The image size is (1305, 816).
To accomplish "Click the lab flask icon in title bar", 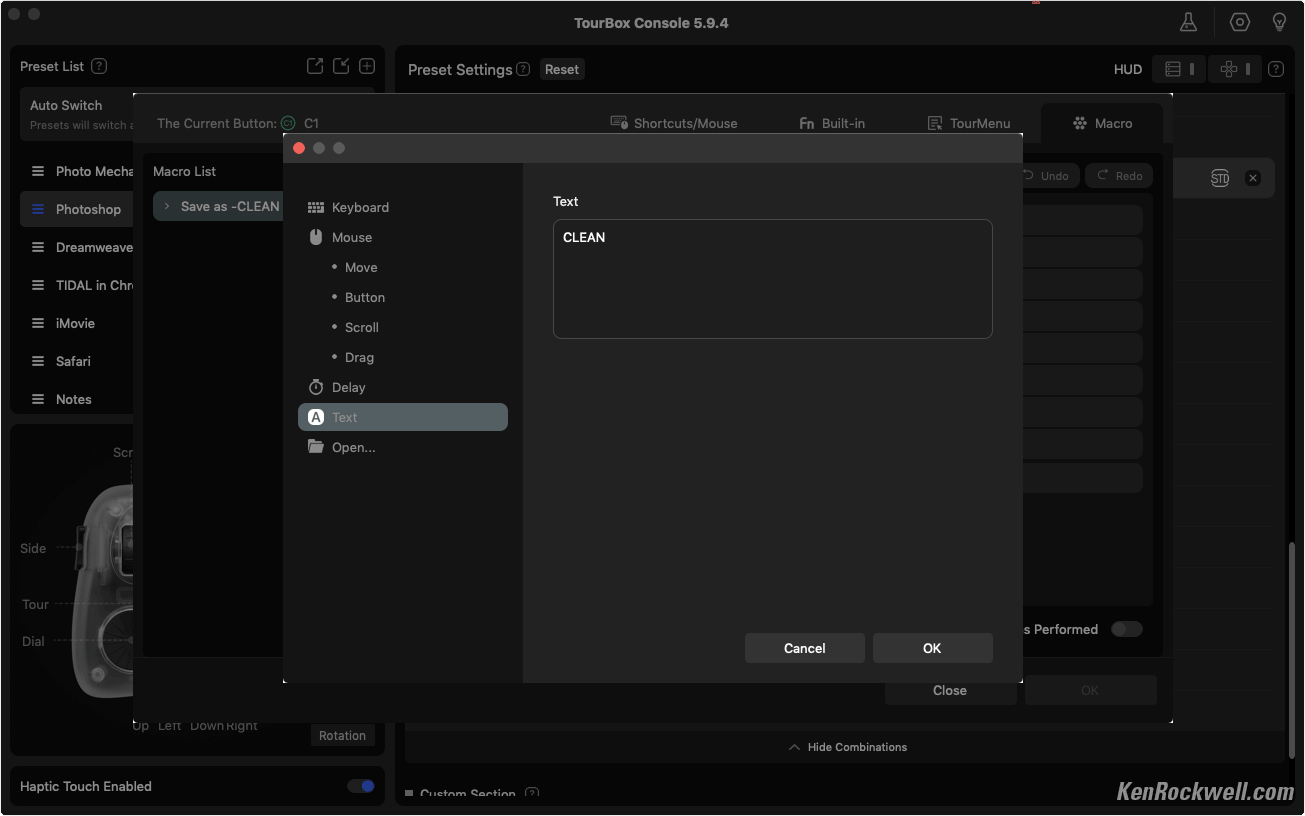I will [x=1188, y=22].
